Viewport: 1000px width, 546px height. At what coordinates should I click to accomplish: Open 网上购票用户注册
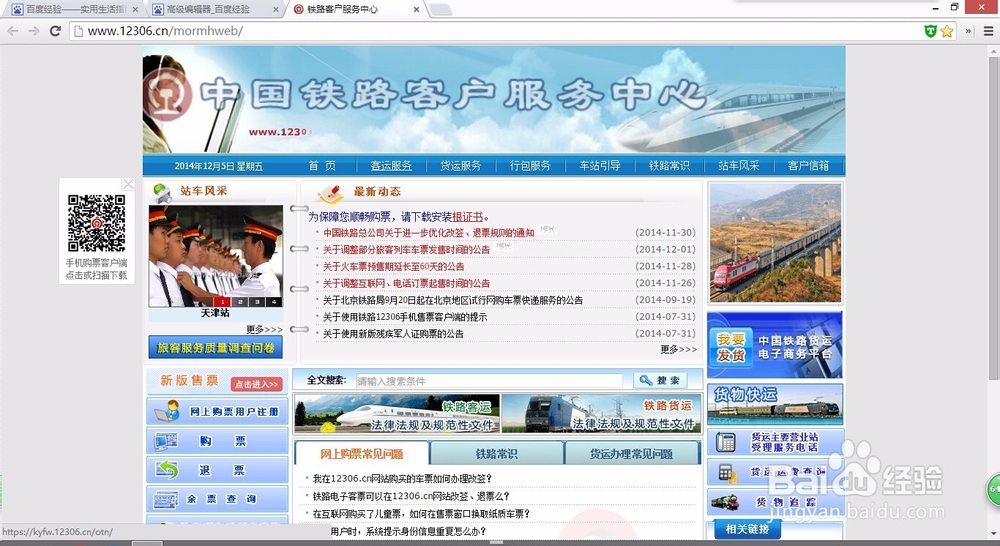pyautogui.click(x=217, y=411)
